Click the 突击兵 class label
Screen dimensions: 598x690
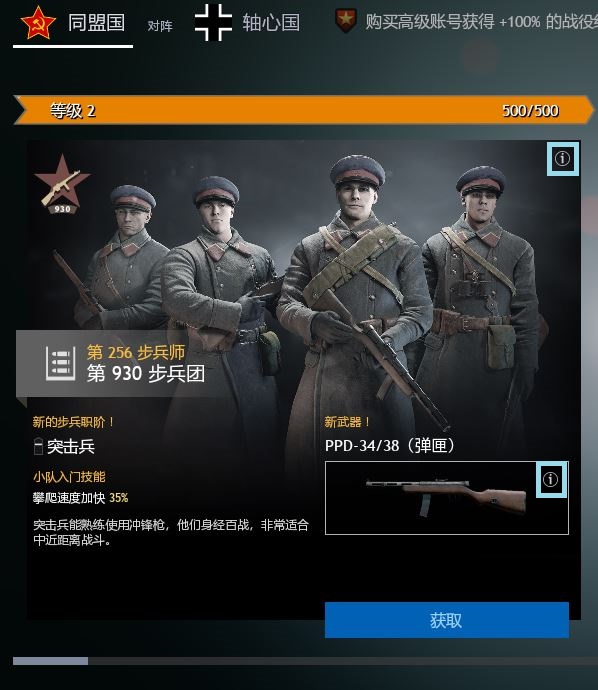click(71, 447)
